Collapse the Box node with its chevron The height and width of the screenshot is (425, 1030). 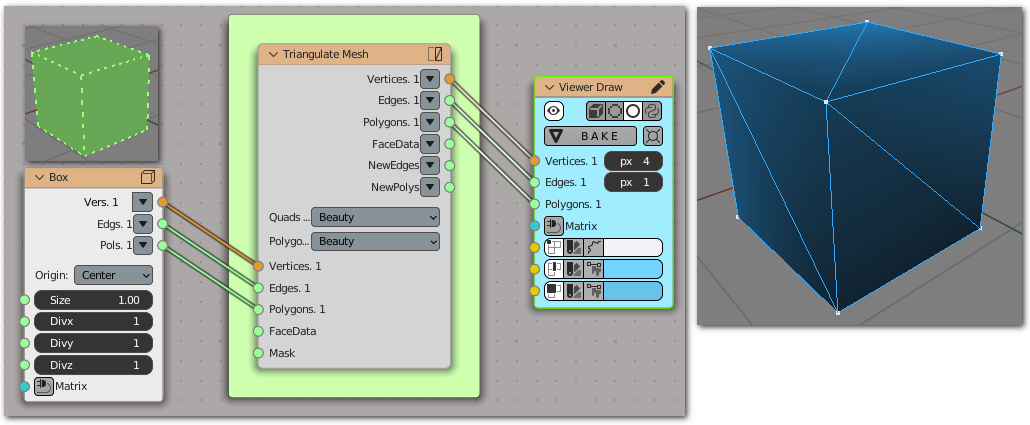point(39,177)
